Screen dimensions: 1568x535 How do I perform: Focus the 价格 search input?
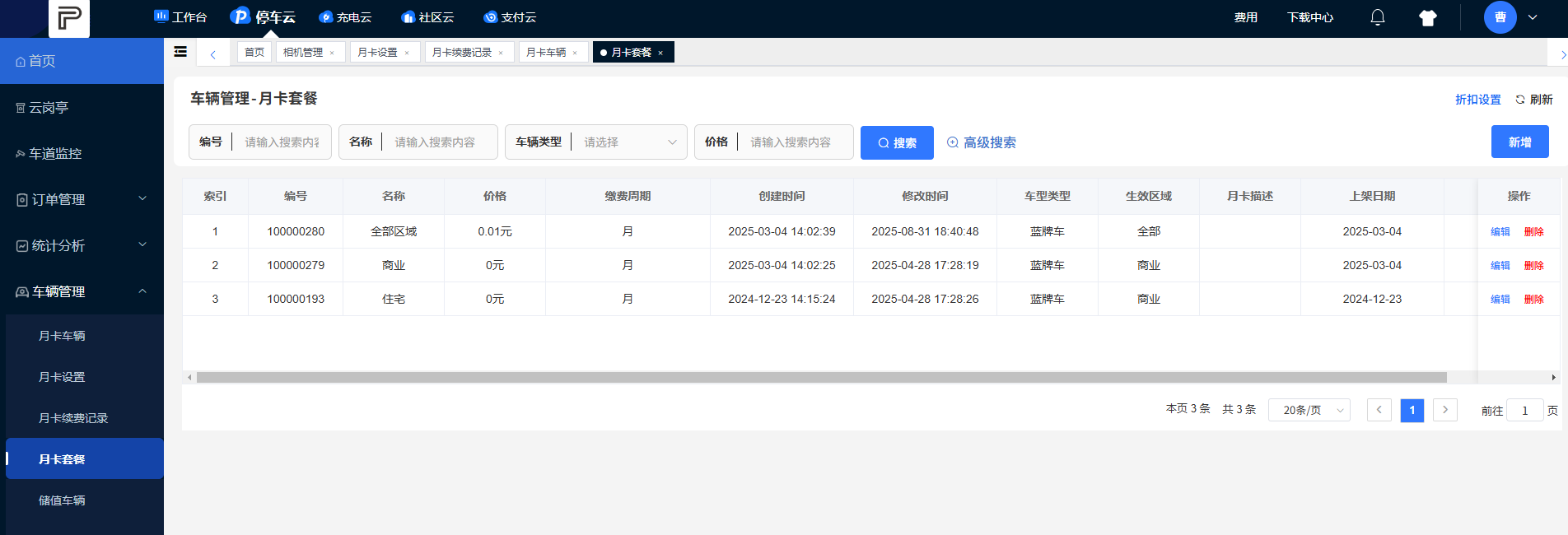point(797,142)
